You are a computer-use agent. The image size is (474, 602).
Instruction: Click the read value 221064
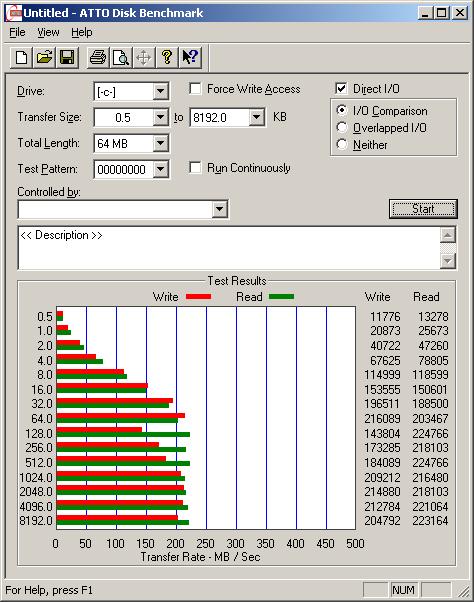pos(430,506)
